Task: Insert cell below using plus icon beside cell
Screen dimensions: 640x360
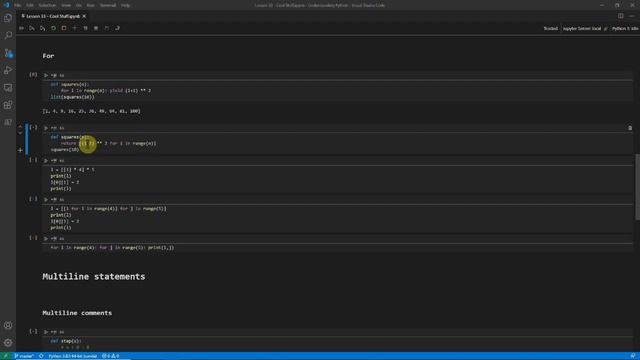Action: [20, 150]
